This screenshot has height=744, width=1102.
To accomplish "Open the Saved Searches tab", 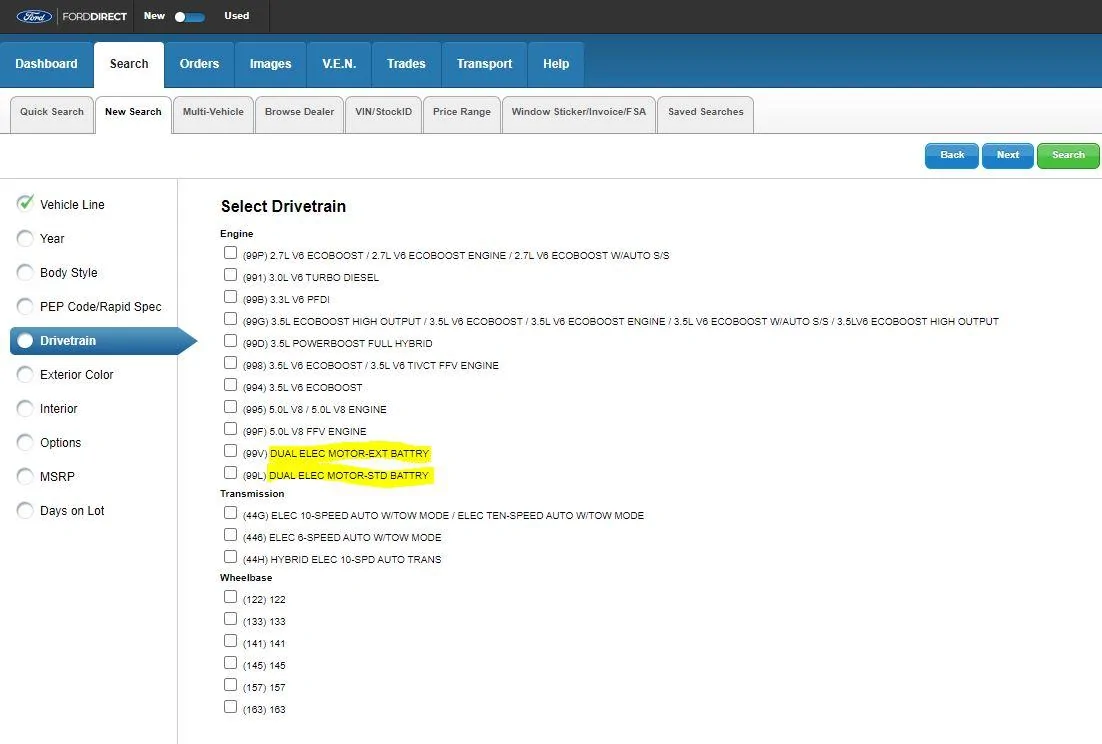I will click(705, 112).
